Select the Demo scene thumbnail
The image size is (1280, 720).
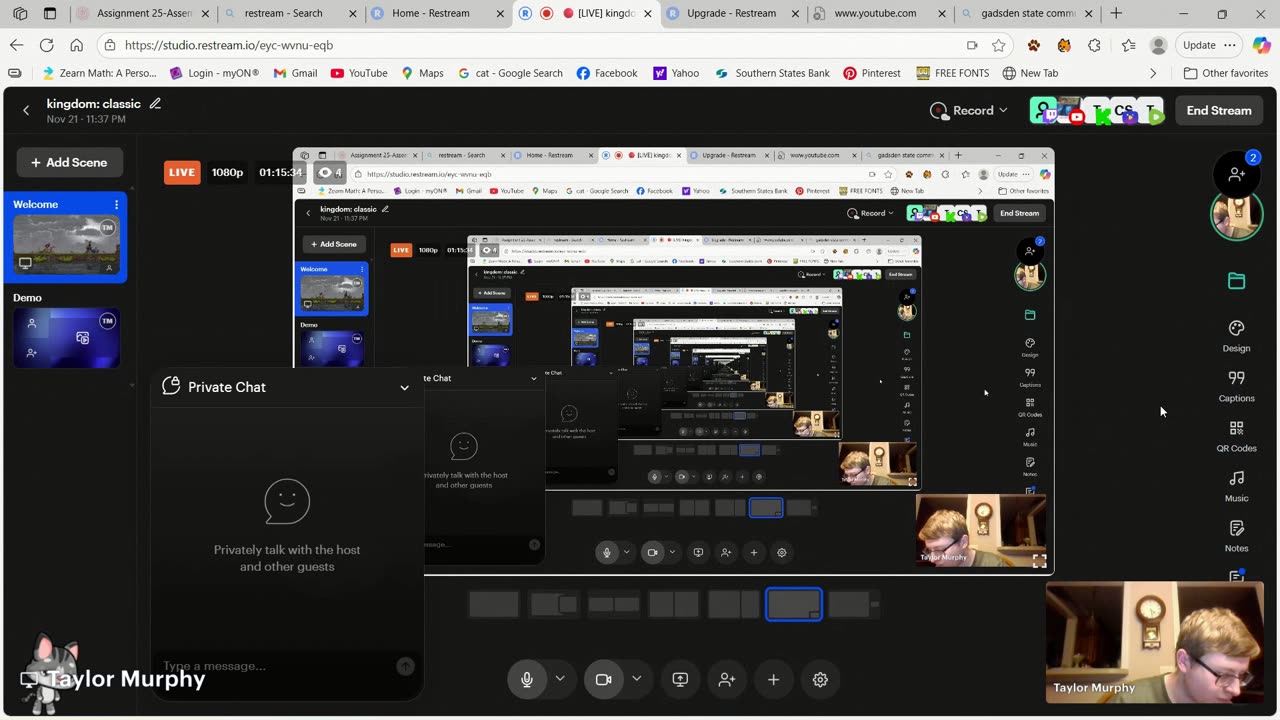[66, 337]
